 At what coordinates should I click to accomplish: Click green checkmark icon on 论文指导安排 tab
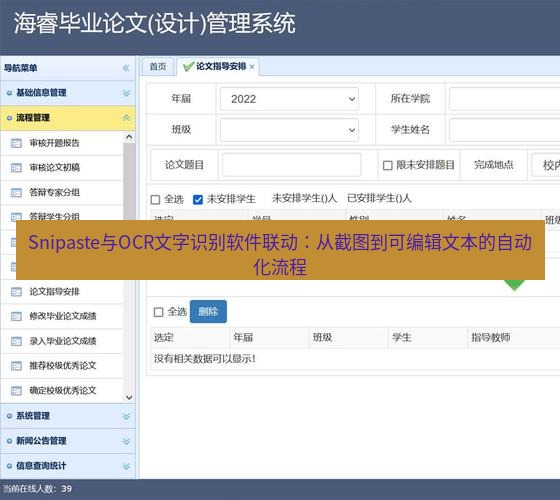tap(188, 66)
